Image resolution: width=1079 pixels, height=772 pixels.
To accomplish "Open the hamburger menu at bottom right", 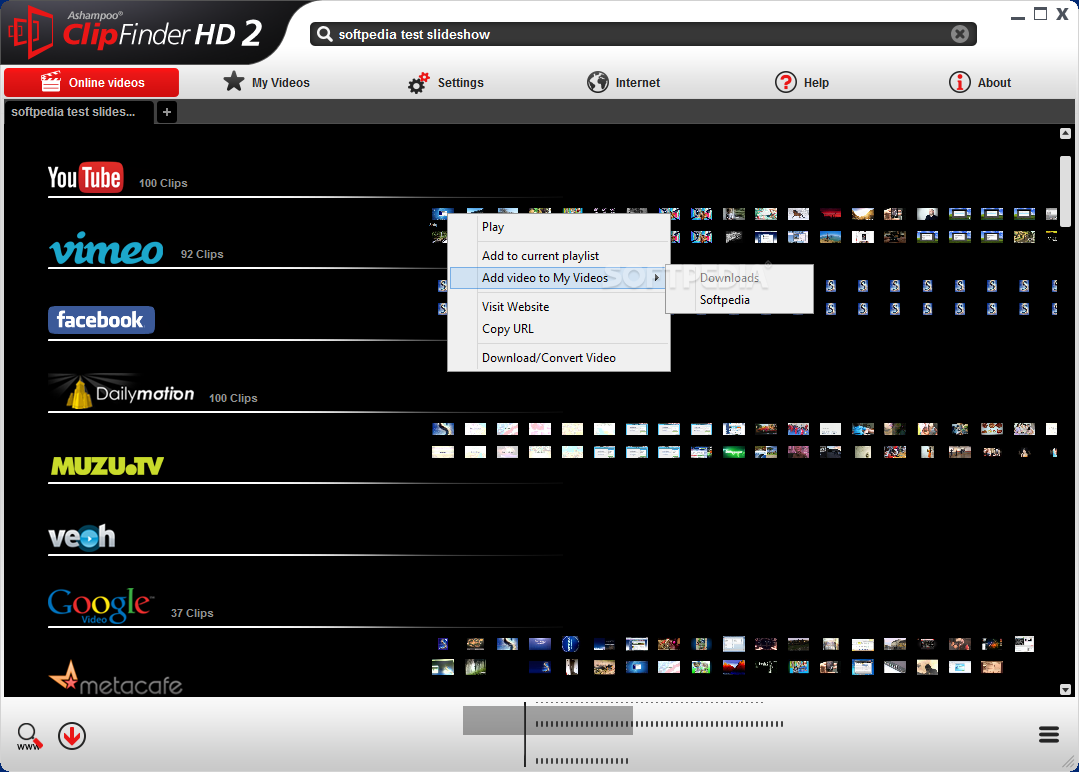I will [x=1049, y=735].
